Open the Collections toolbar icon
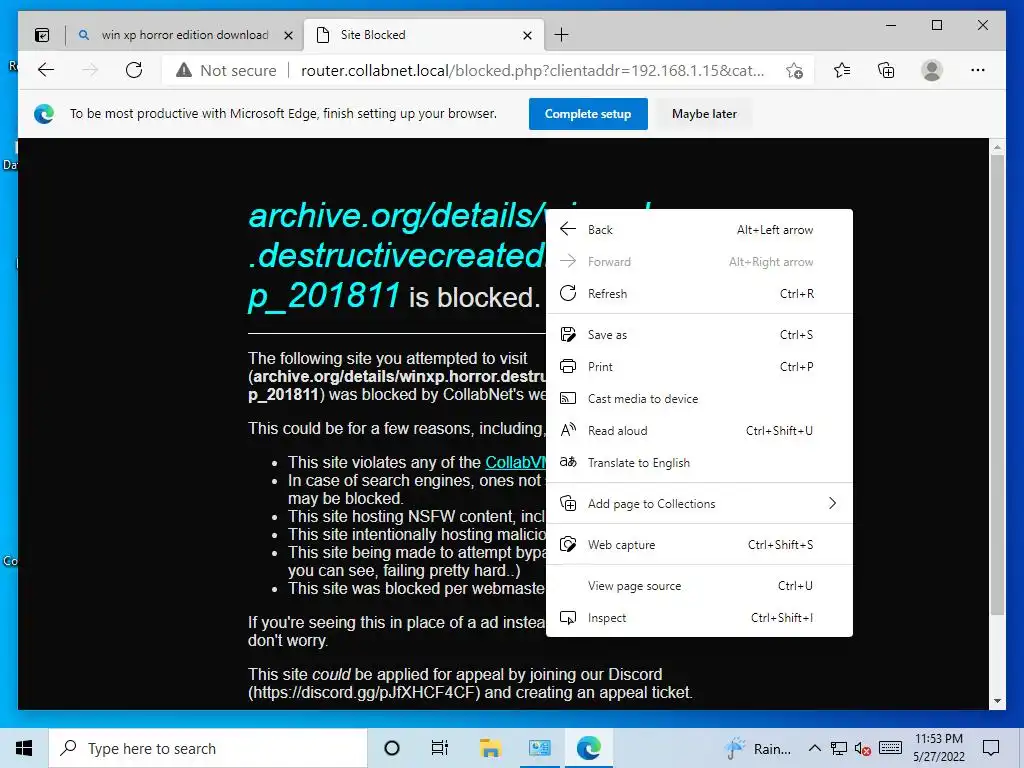 click(886, 70)
